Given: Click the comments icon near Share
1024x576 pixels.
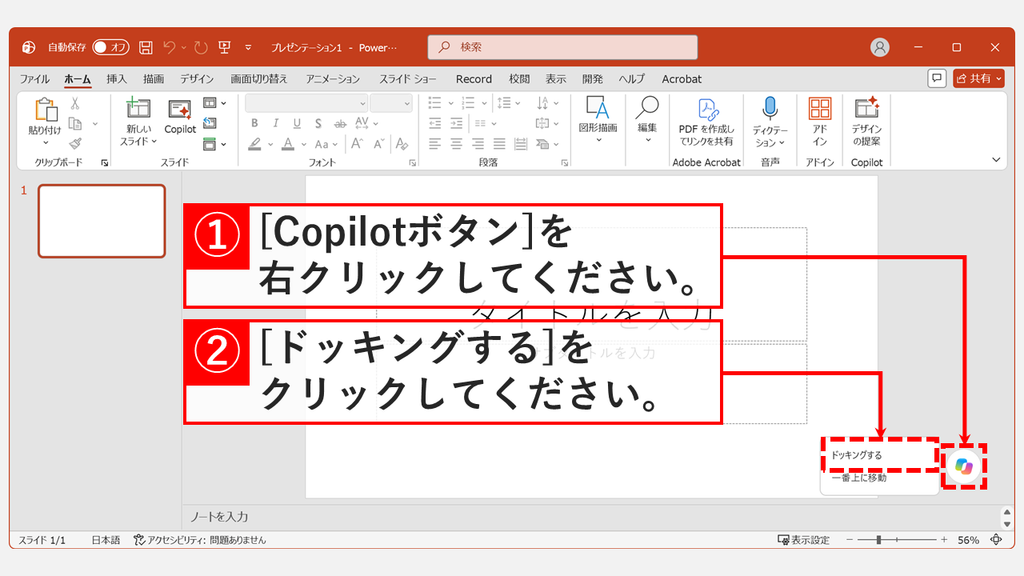Looking at the screenshot, I should click(x=936, y=78).
